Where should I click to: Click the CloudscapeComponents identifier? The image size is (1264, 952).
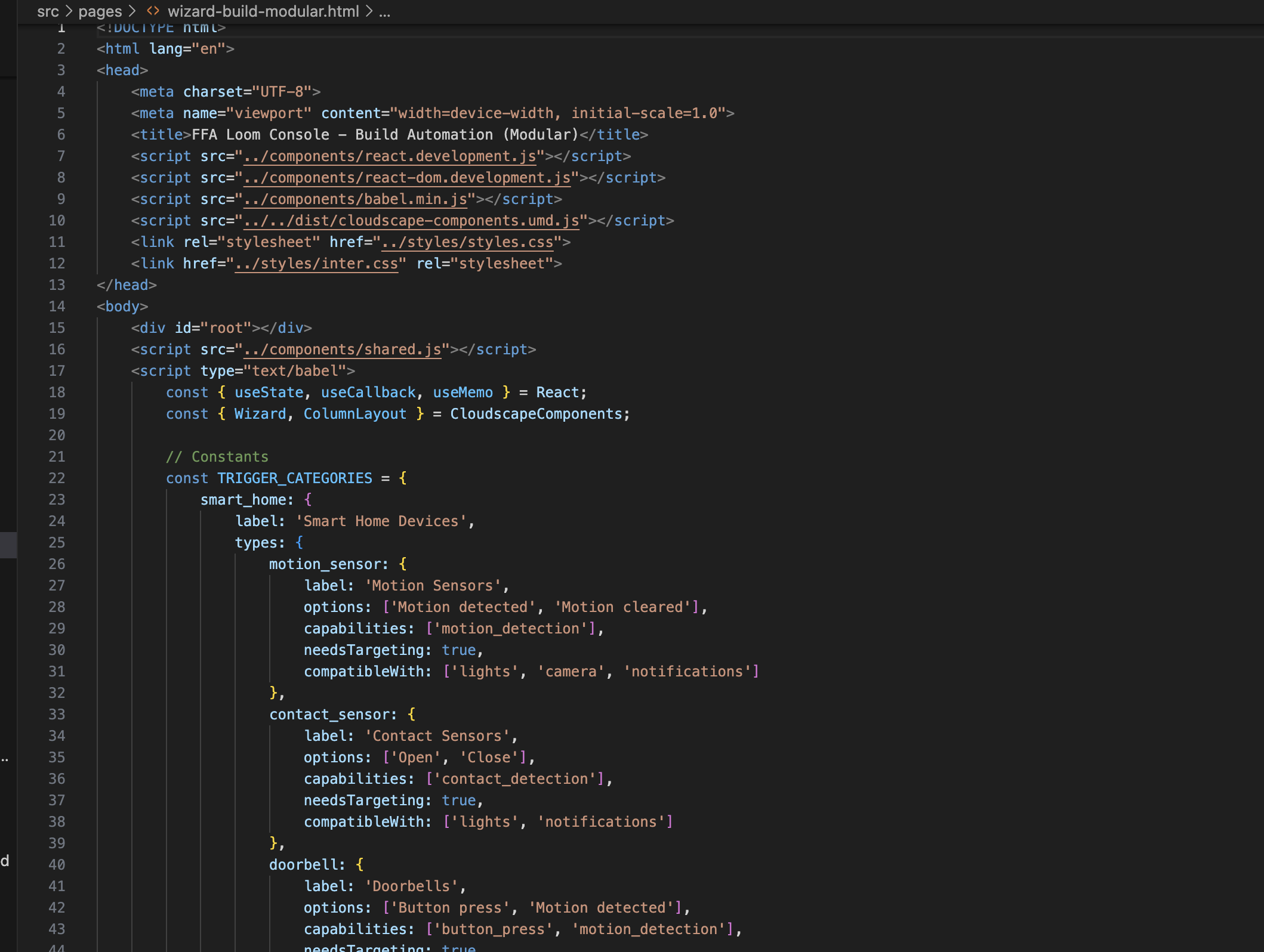[x=535, y=414]
